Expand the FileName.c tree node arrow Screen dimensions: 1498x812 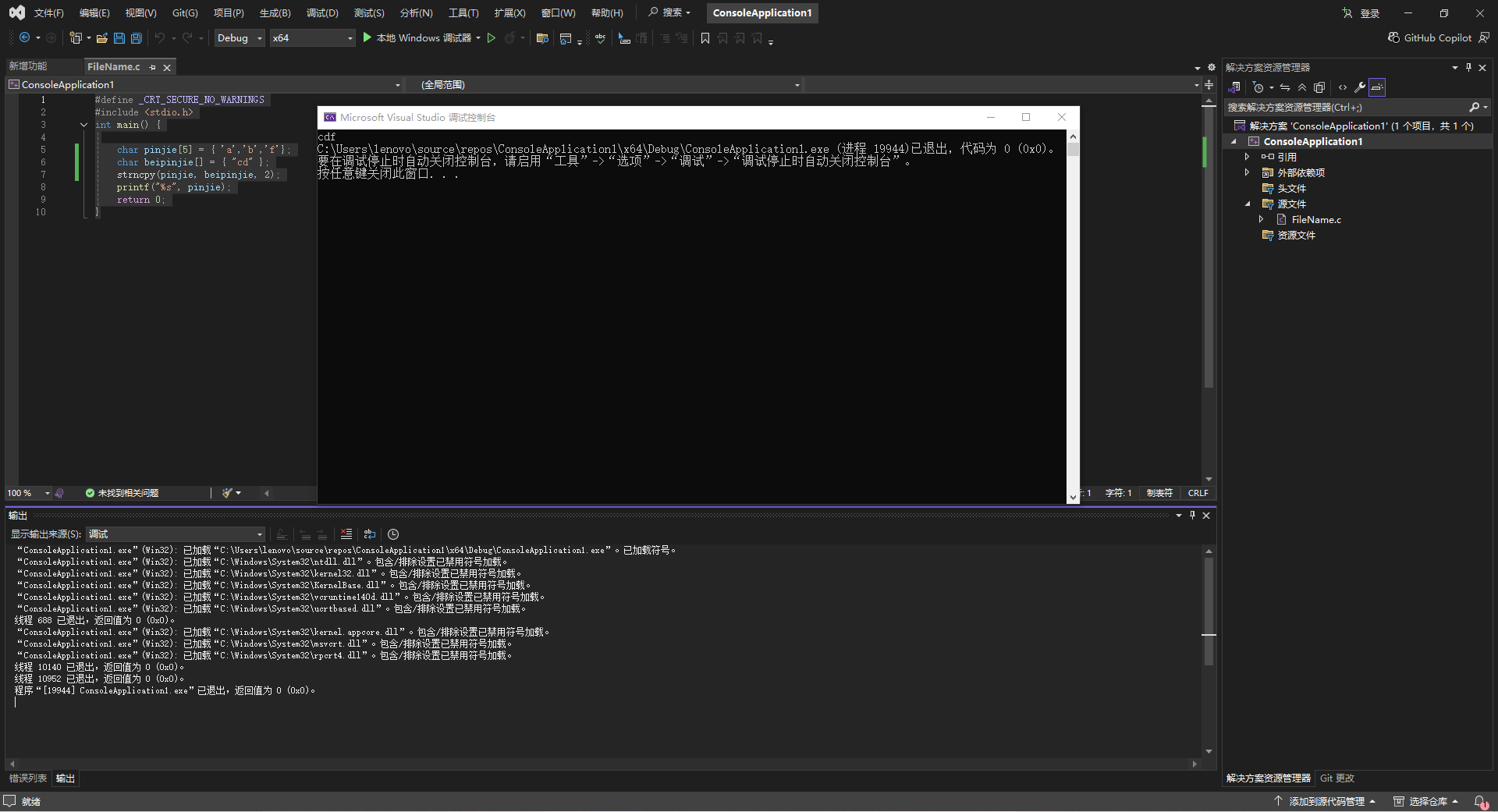click(x=1261, y=219)
